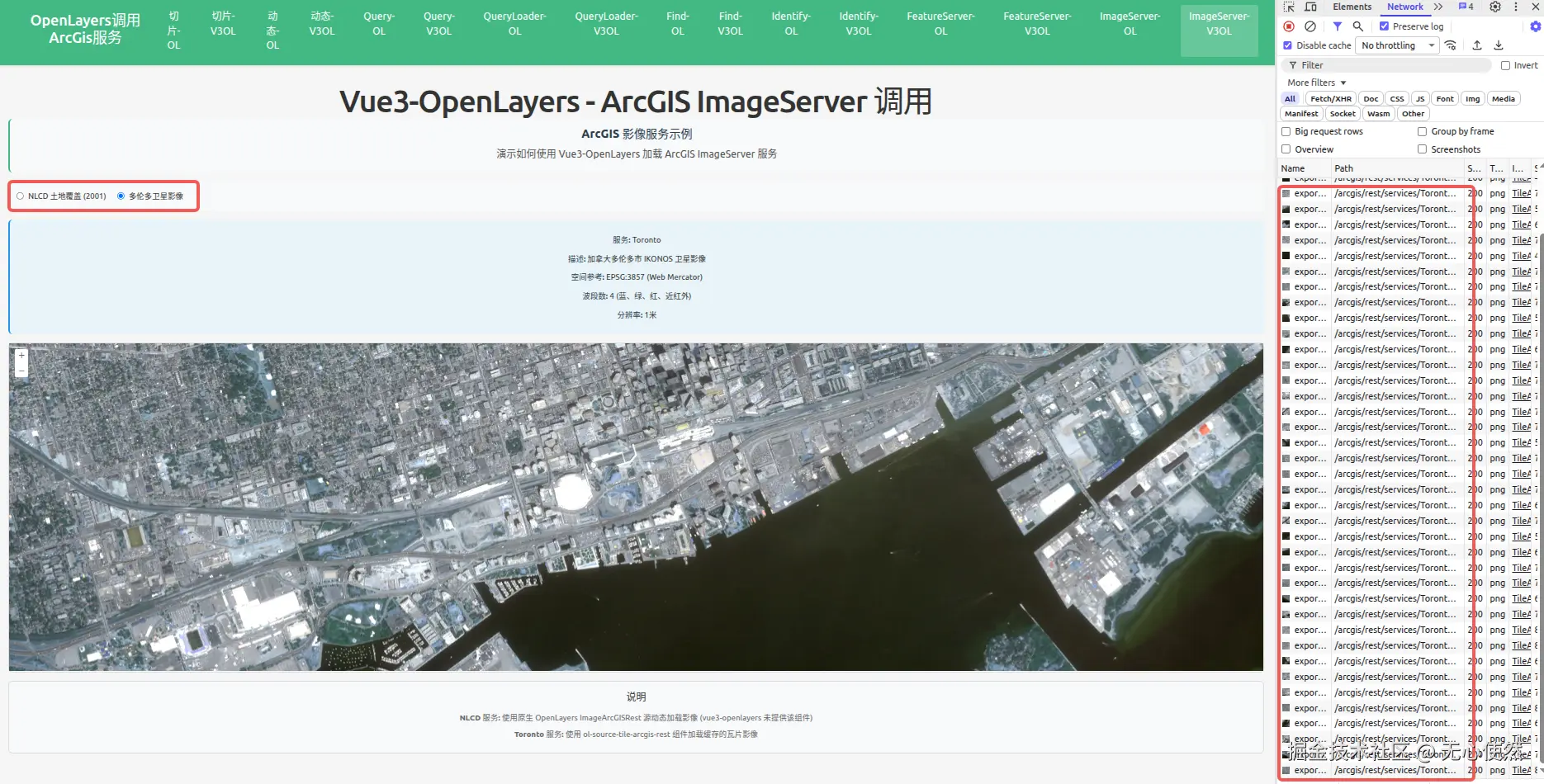Enable the Invert filter checkbox

point(1505,65)
